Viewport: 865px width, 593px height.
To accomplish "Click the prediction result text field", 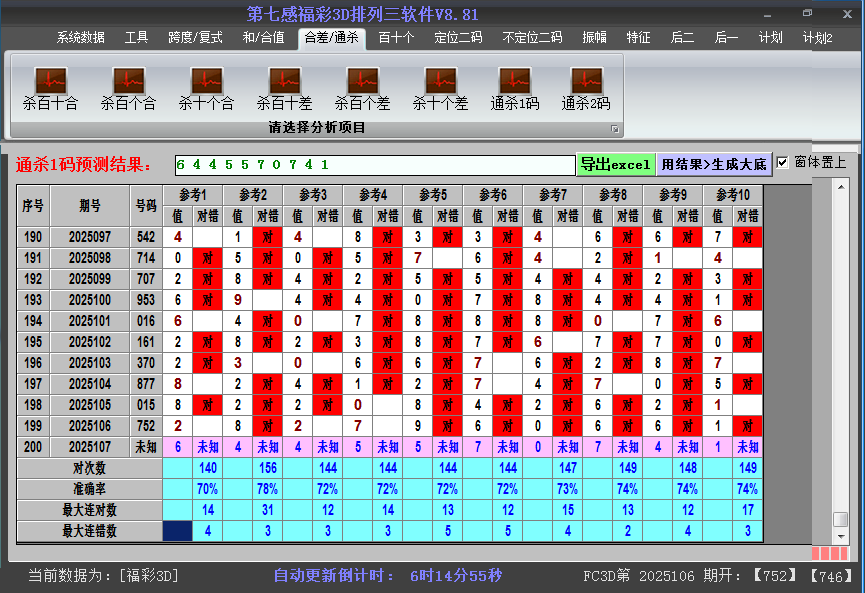I will coord(375,165).
